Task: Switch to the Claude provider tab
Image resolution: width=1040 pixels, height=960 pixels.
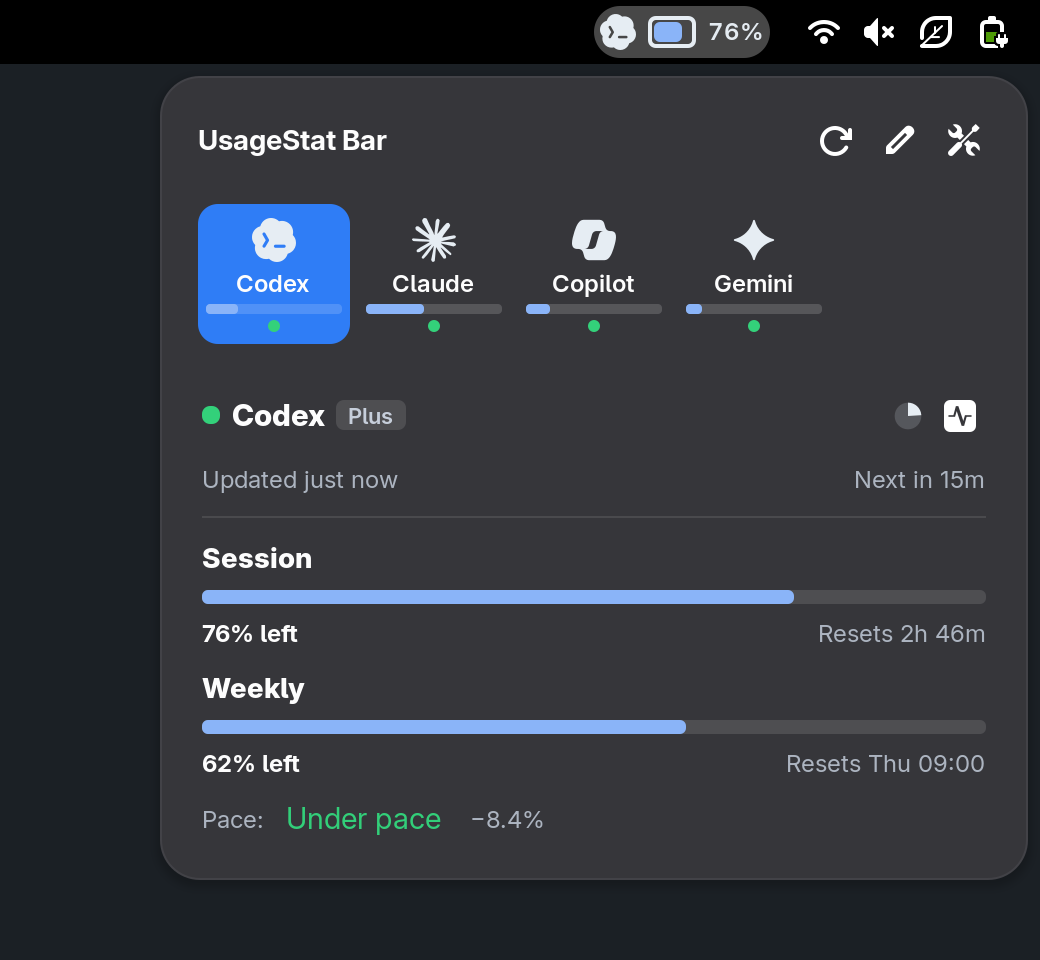Action: tap(434, 273)
